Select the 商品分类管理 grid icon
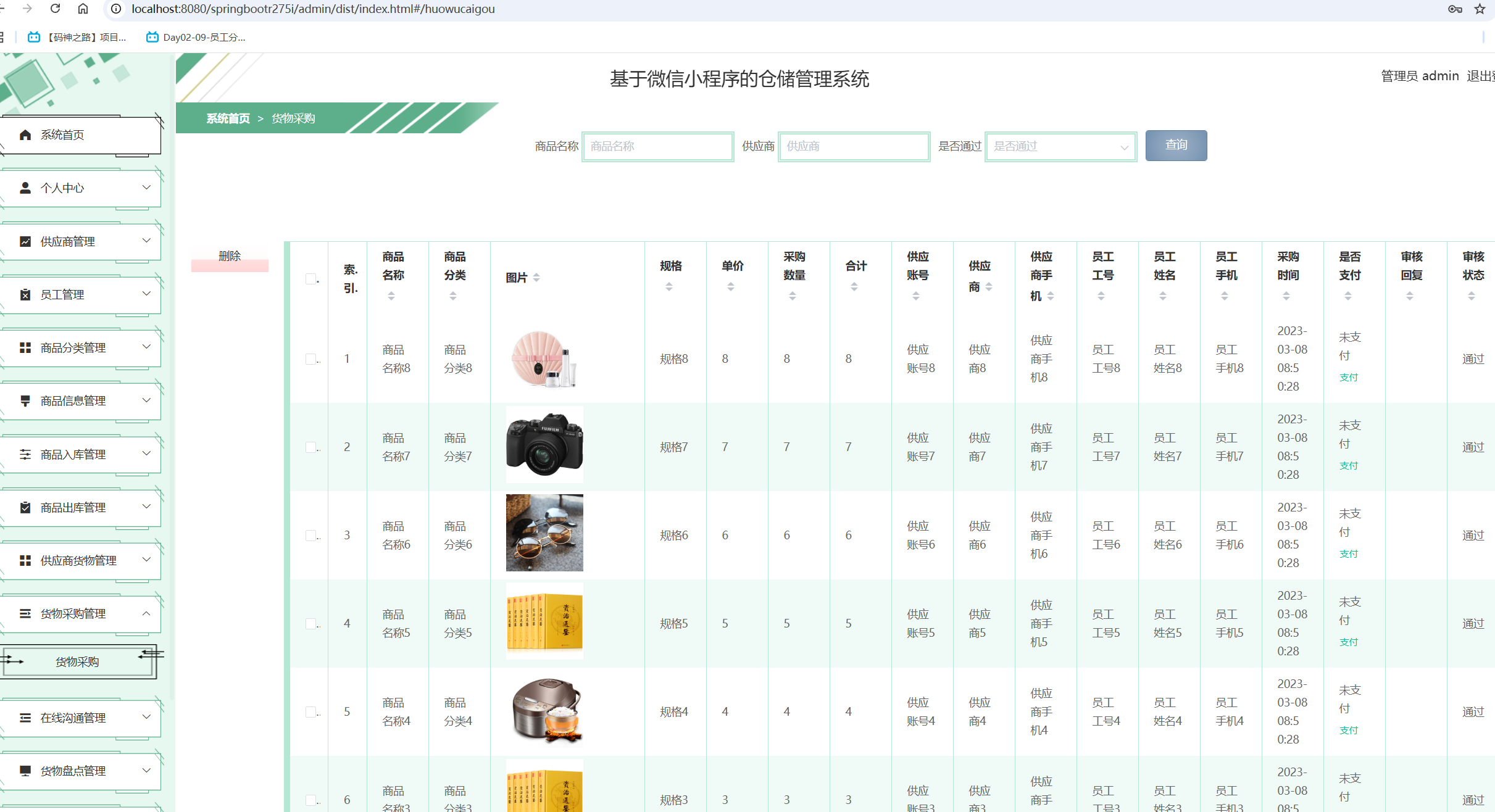 [x=25, y=347]
